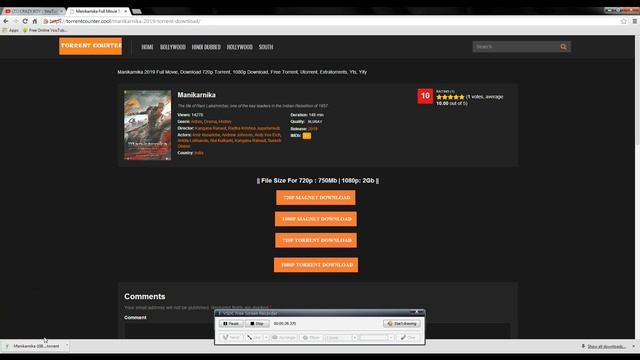The height and width of the screenshot is (360, 640).
Task: Open the HINDI DUBBED menu item
Action: (206, 47)
